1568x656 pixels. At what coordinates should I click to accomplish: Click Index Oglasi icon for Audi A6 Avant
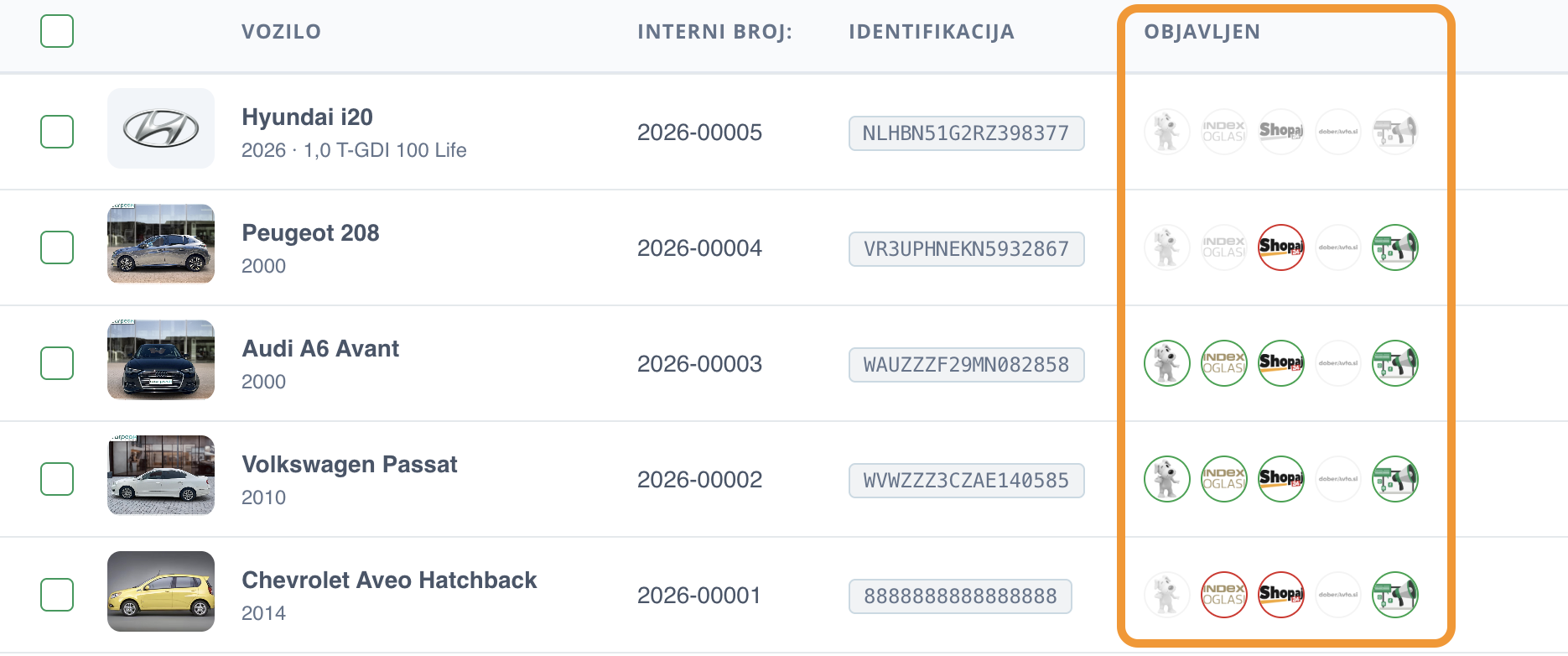(1224, 363)
